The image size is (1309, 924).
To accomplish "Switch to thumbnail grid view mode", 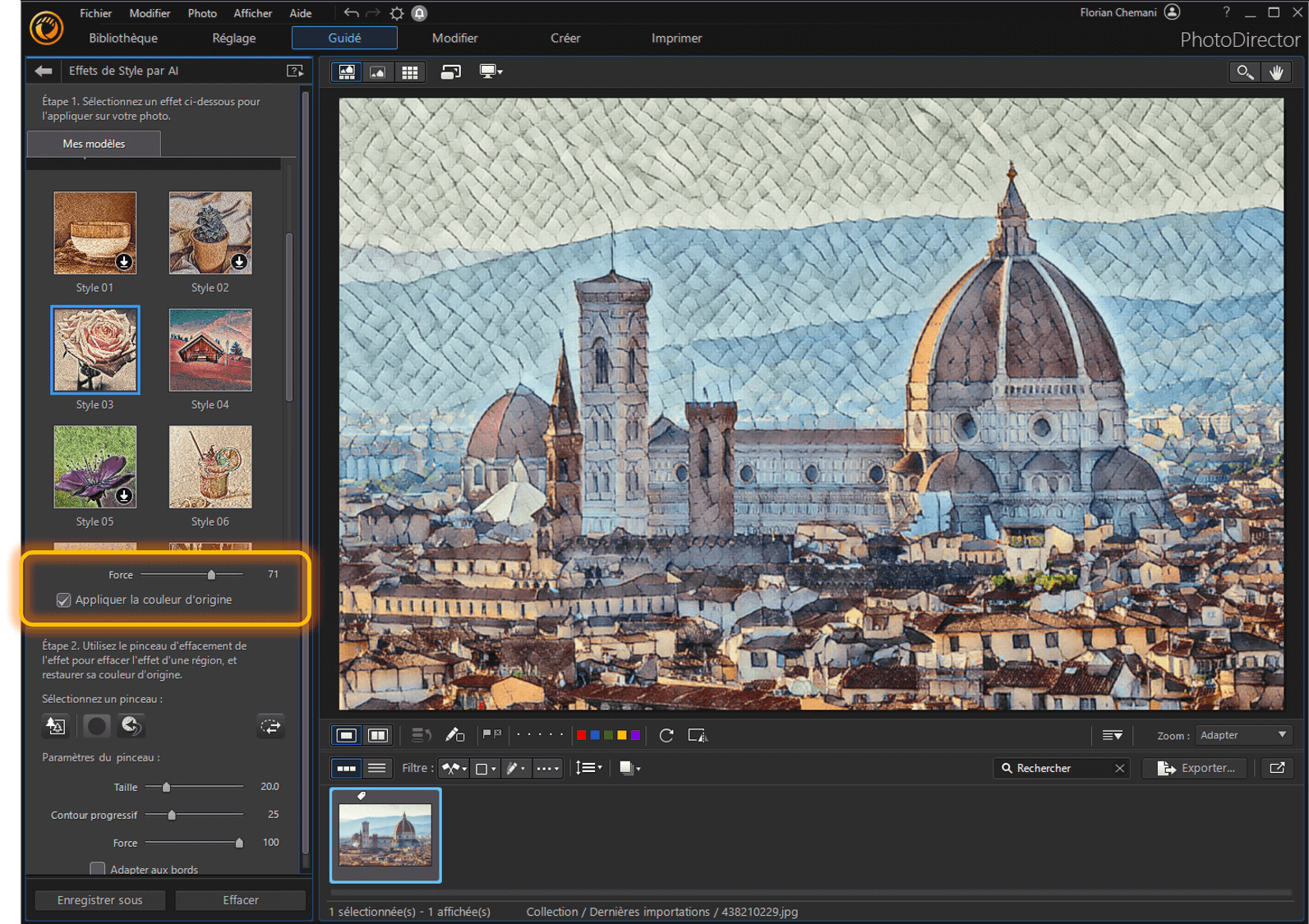I will point(409,72).
